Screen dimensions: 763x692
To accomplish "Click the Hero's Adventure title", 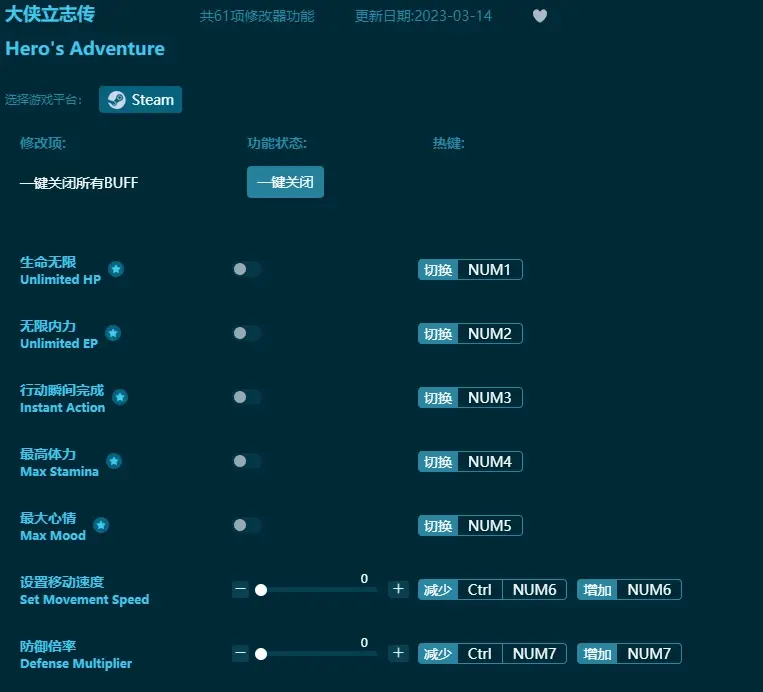I will point(85,49).
